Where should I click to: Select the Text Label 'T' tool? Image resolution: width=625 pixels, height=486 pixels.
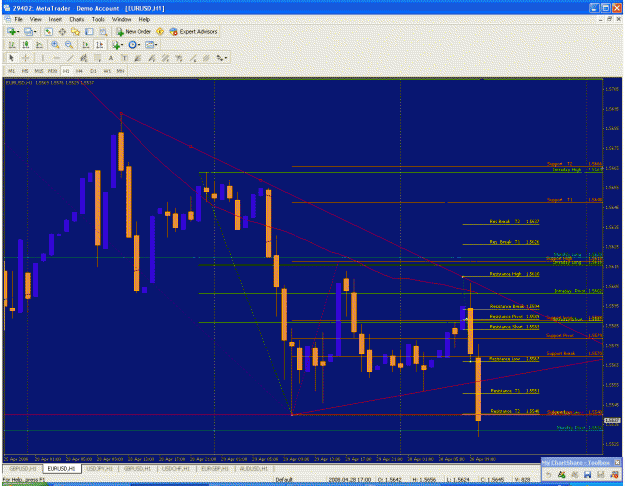coord(124,58)
